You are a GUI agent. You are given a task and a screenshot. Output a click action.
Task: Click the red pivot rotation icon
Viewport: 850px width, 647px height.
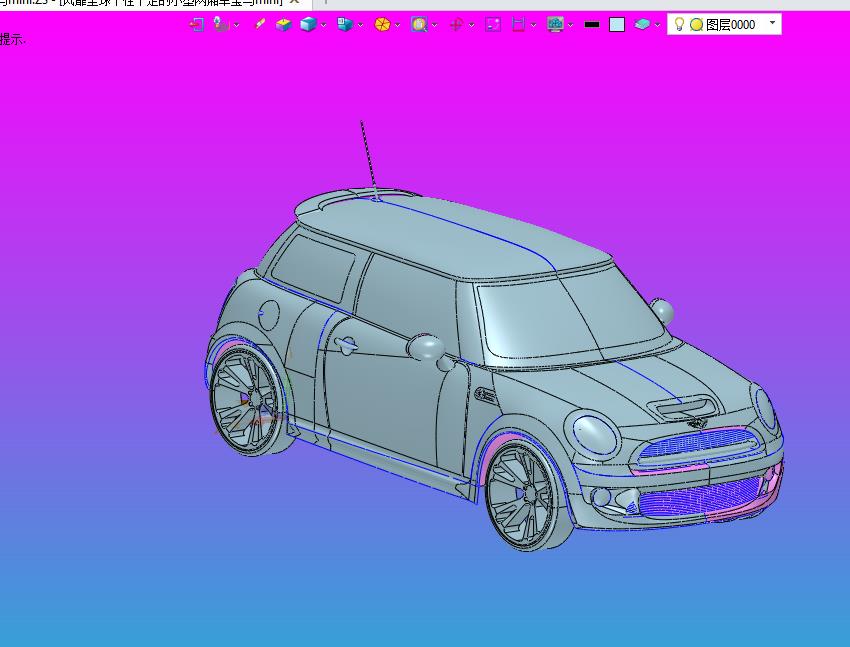[x=456, y=24]
